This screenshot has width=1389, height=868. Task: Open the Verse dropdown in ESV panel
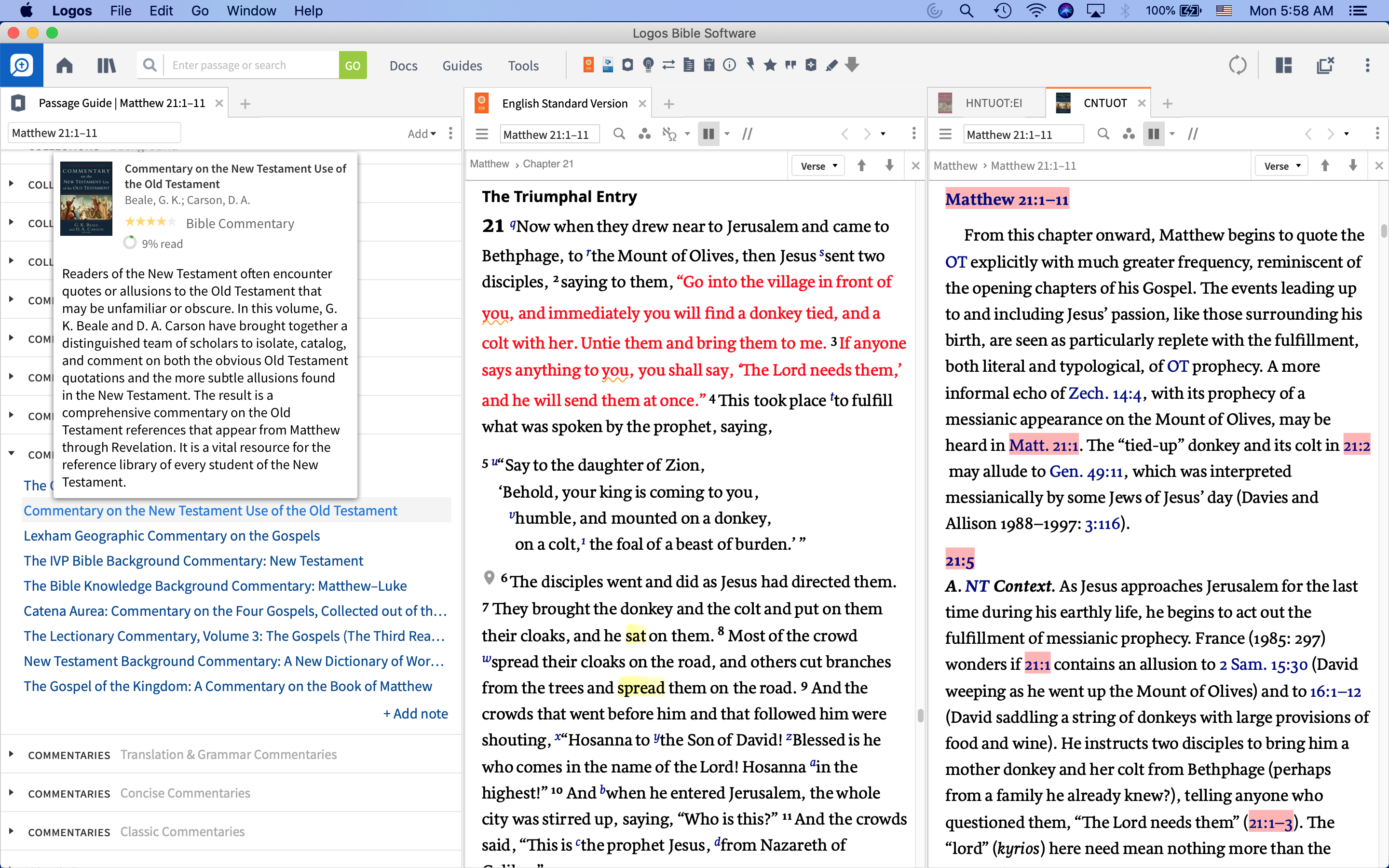pos(818,166)
